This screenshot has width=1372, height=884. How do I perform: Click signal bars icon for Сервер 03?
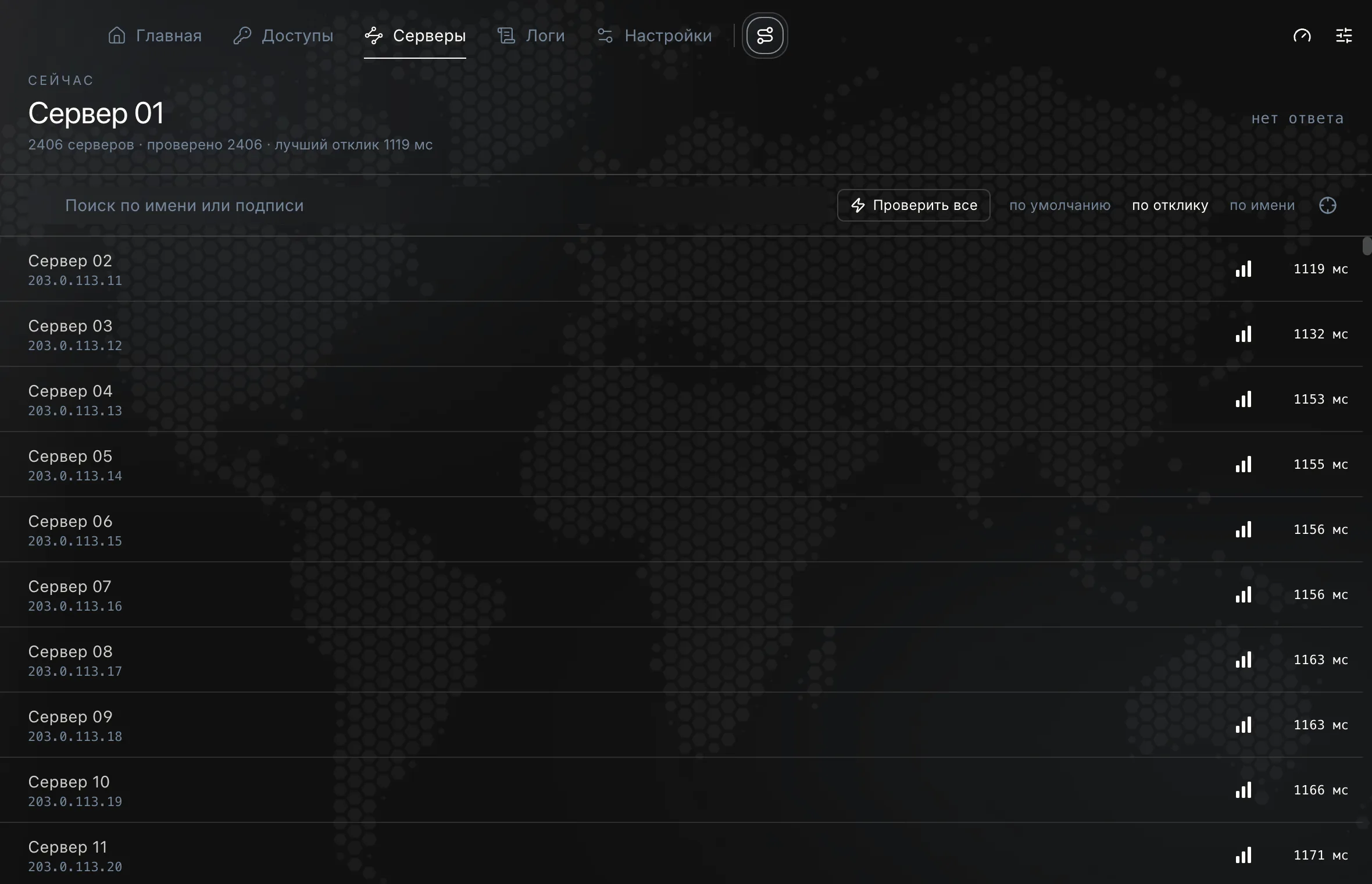point(1244,334)
